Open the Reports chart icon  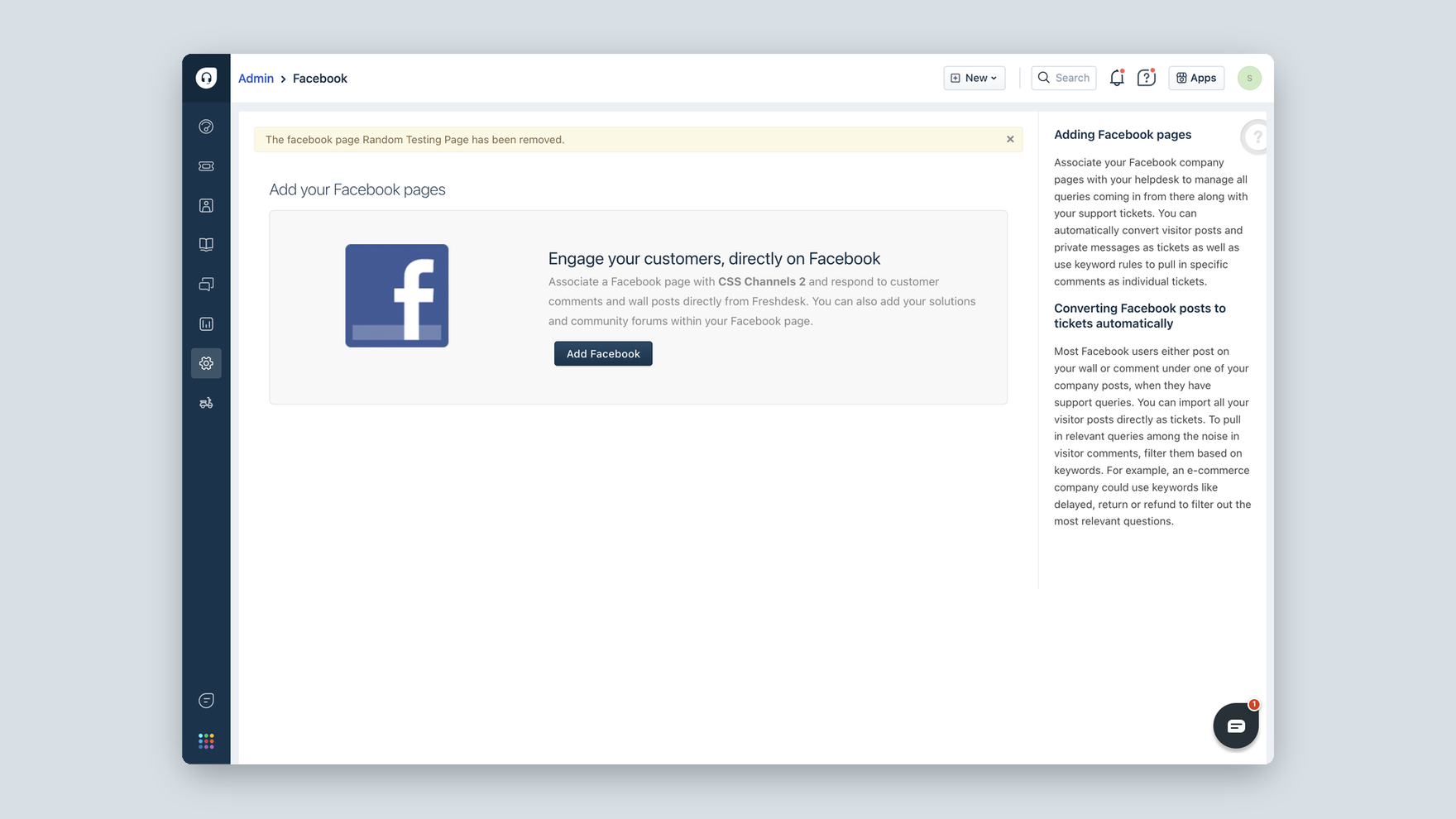tap(206, 324)
